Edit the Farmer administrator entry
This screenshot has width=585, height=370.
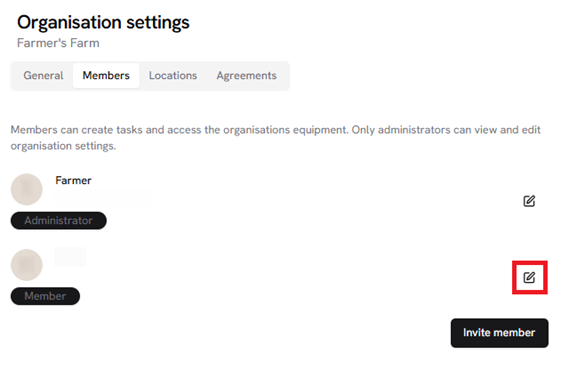click(x=529, y=201)
